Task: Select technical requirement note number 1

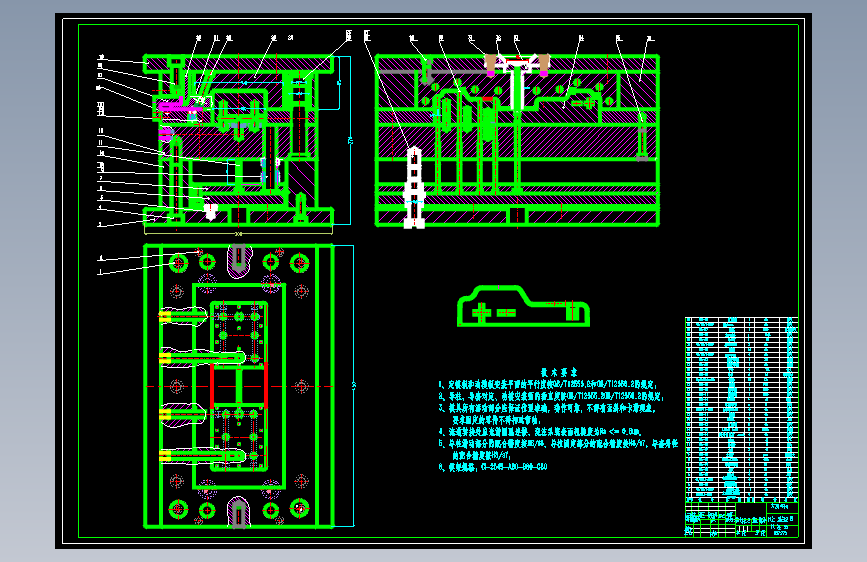Action: click(547, 384)
